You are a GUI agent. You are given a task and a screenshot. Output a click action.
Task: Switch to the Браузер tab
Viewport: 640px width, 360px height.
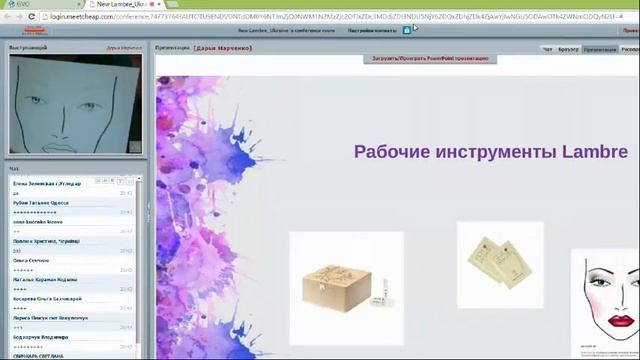tap(568, 49)
